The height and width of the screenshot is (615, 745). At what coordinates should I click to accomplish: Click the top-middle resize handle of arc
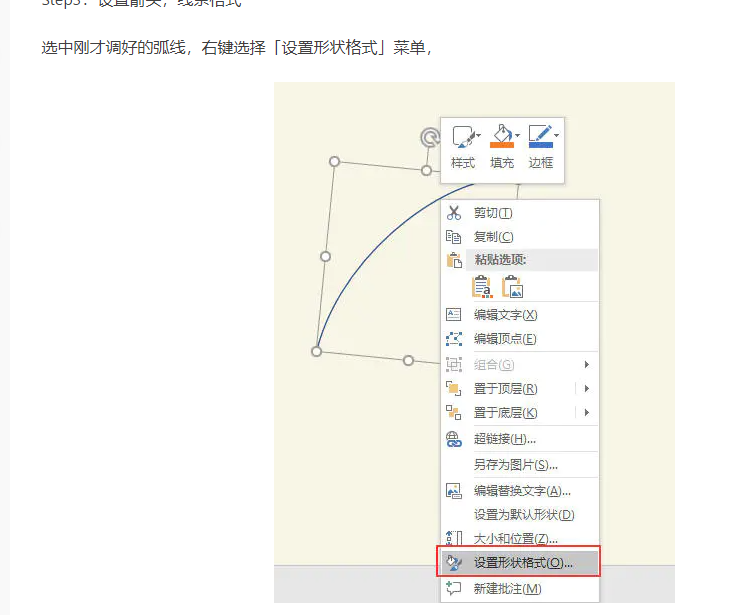click(x=427, y=170)
